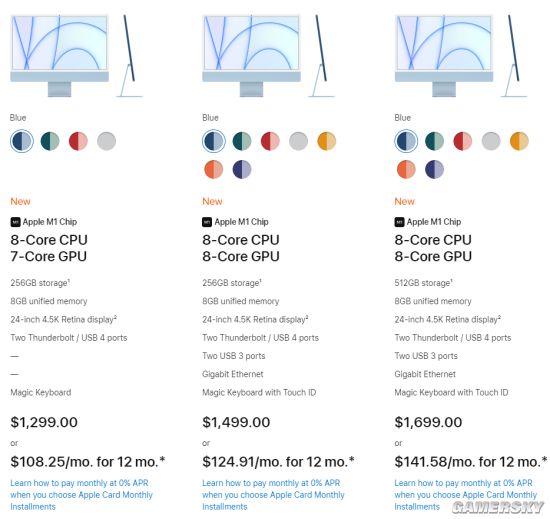Image resolution: width=550 pixels, height=519 pixels.
Task: Pick purple color for the $1,499 iMac
Action: coord(242,169)
